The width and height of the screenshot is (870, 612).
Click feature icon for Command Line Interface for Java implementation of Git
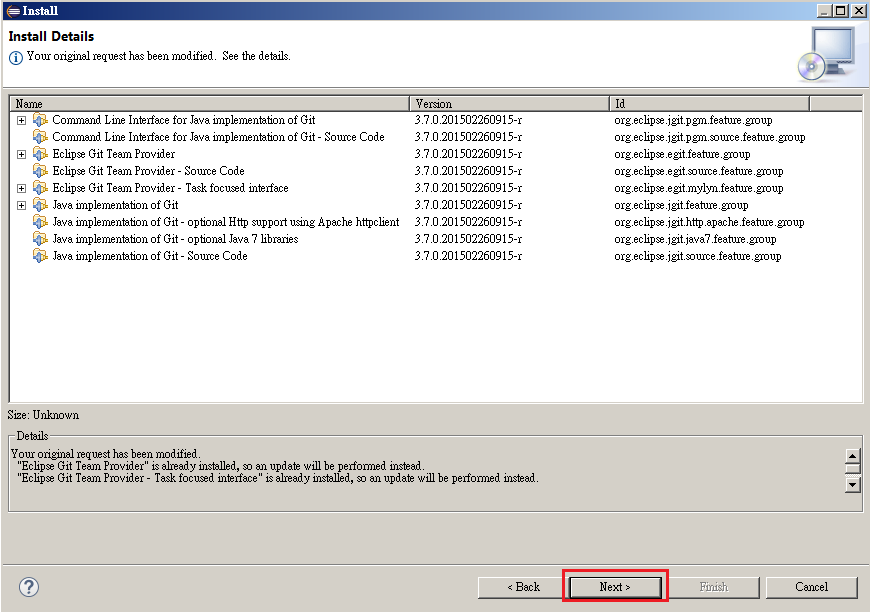40,120
